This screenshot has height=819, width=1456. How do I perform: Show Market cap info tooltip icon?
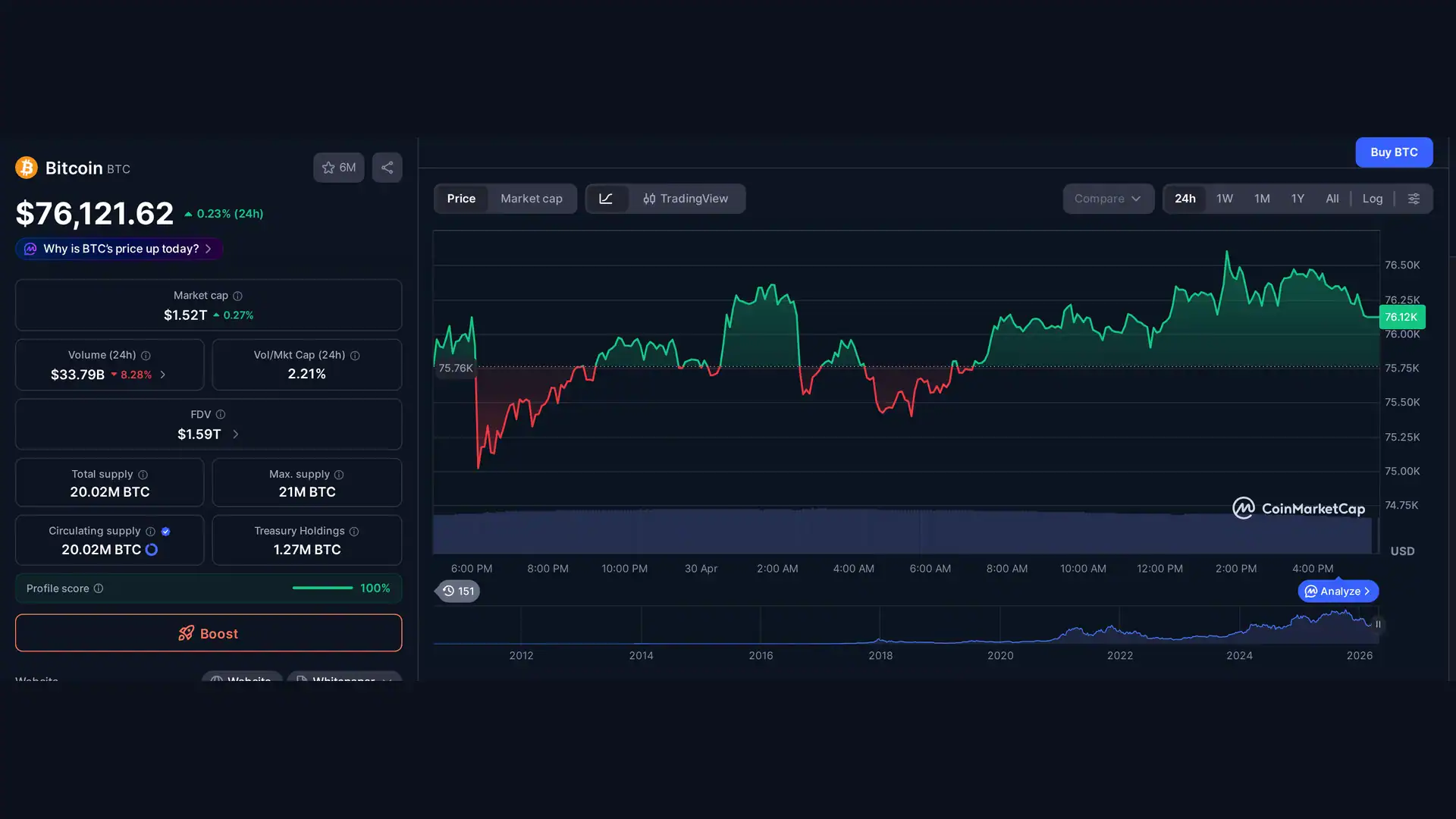(x=237, y=296)
